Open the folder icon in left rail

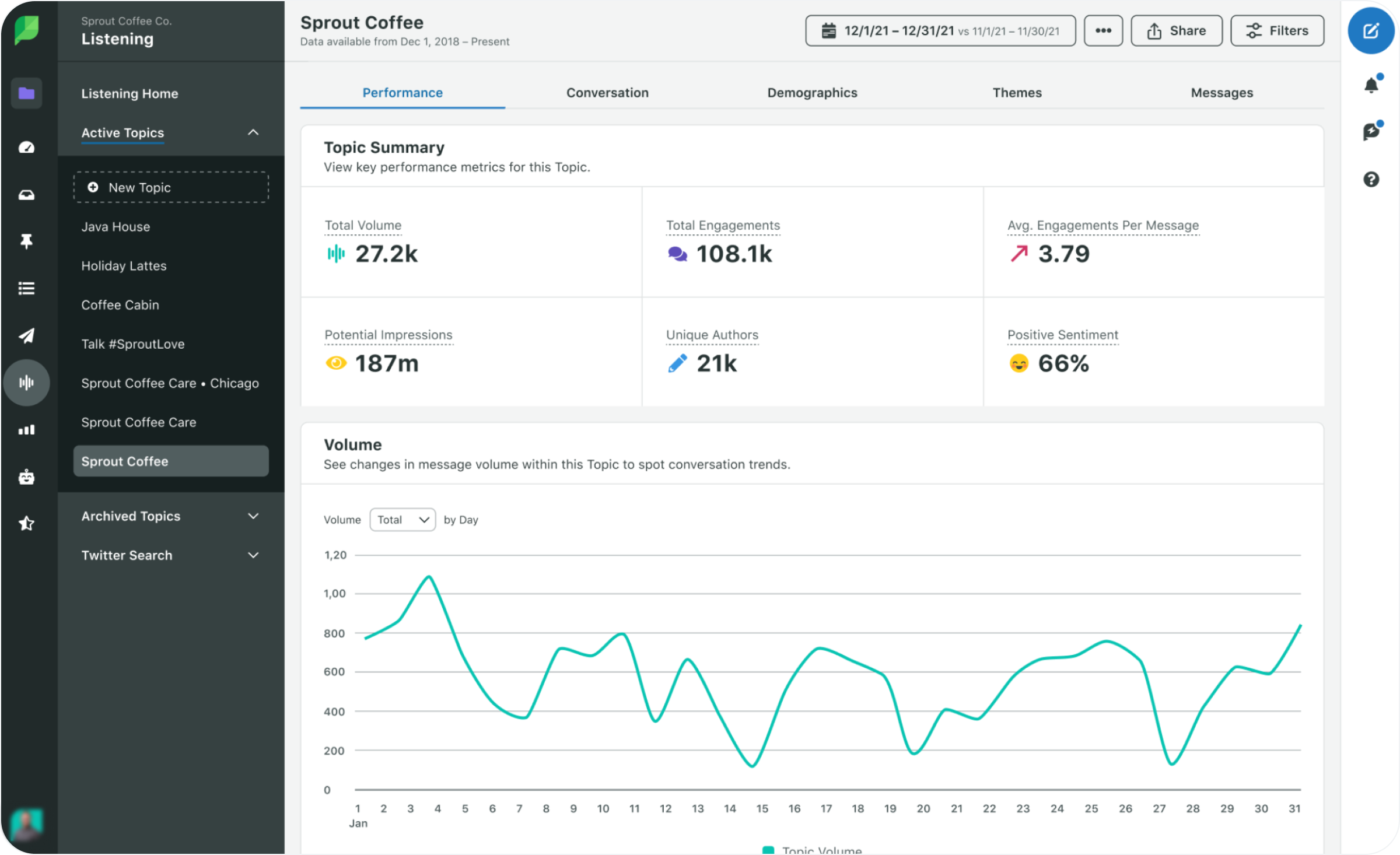pyautogui.click(x=26, y=93)
